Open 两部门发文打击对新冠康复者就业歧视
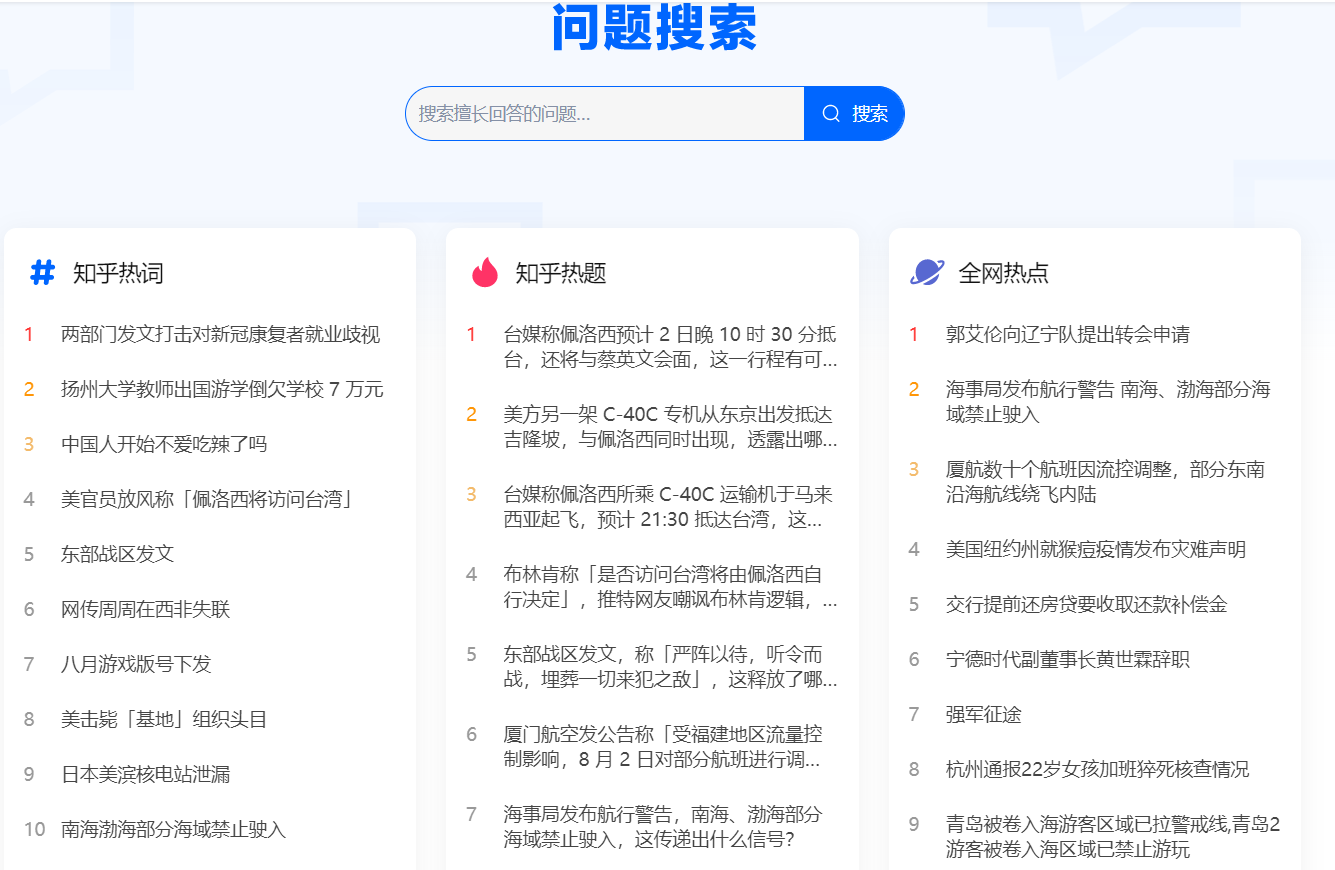This screenshot has width=1335, height=870. tap(220, 335)
